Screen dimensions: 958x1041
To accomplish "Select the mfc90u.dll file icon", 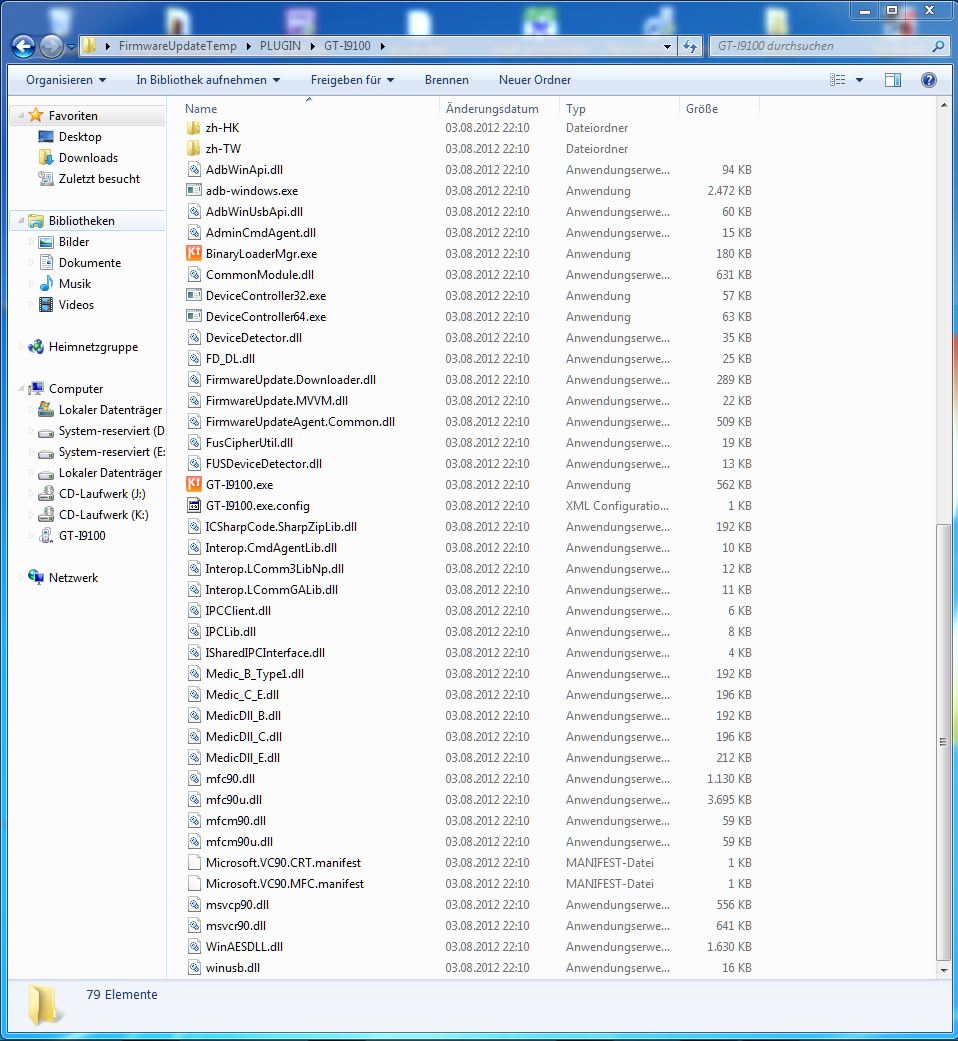I will [194, 799].
